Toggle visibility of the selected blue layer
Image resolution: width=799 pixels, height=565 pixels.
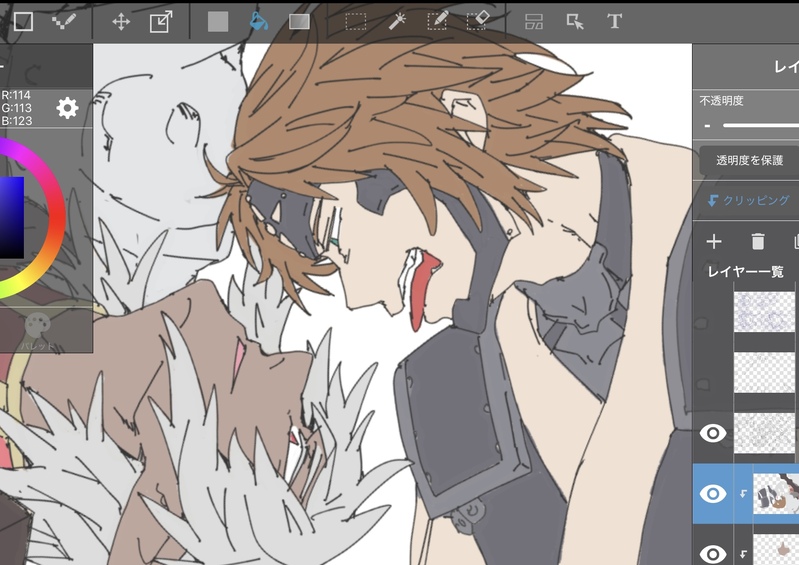(x=713, y=493)
